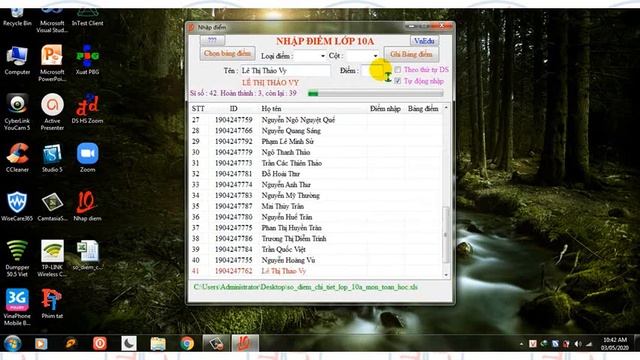Select row Ngô Thanh Thảo
Viewport: 640px width, 360px height.
pos(316,152)
